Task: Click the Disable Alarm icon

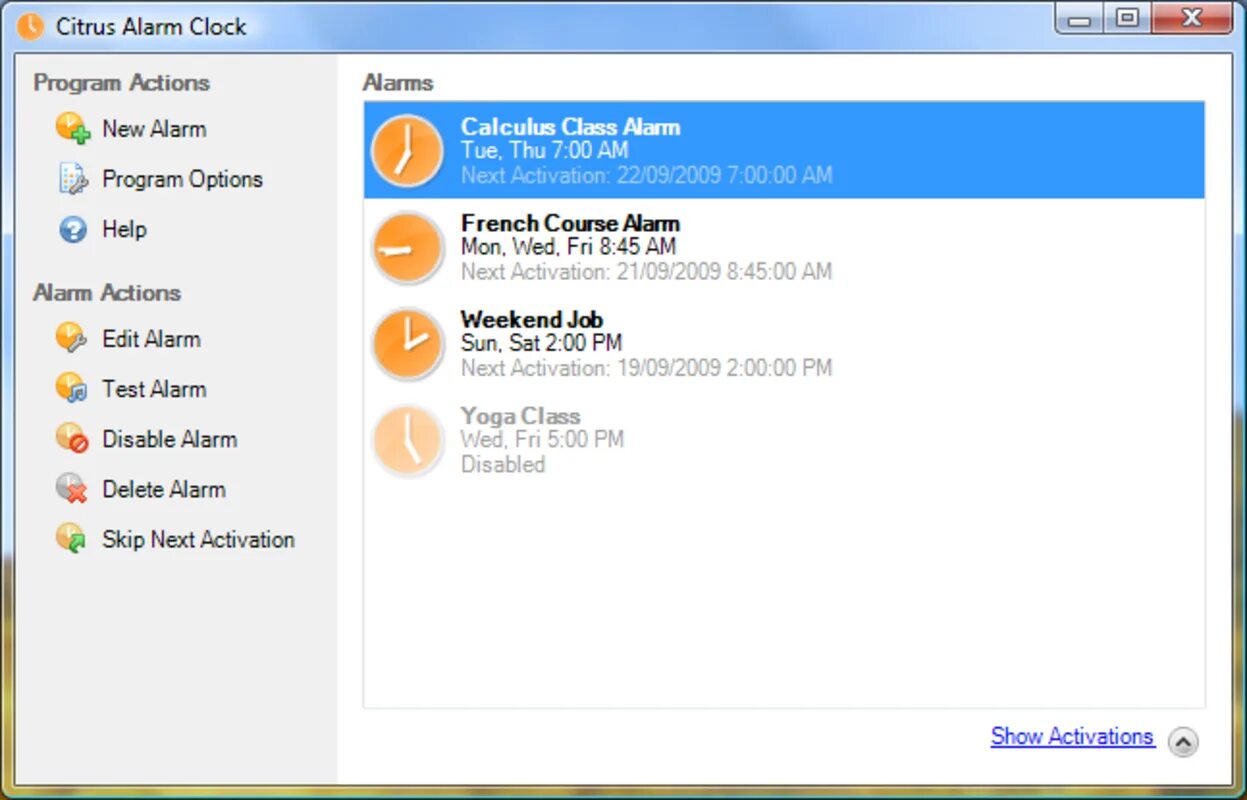Action: tap(72, 438)
